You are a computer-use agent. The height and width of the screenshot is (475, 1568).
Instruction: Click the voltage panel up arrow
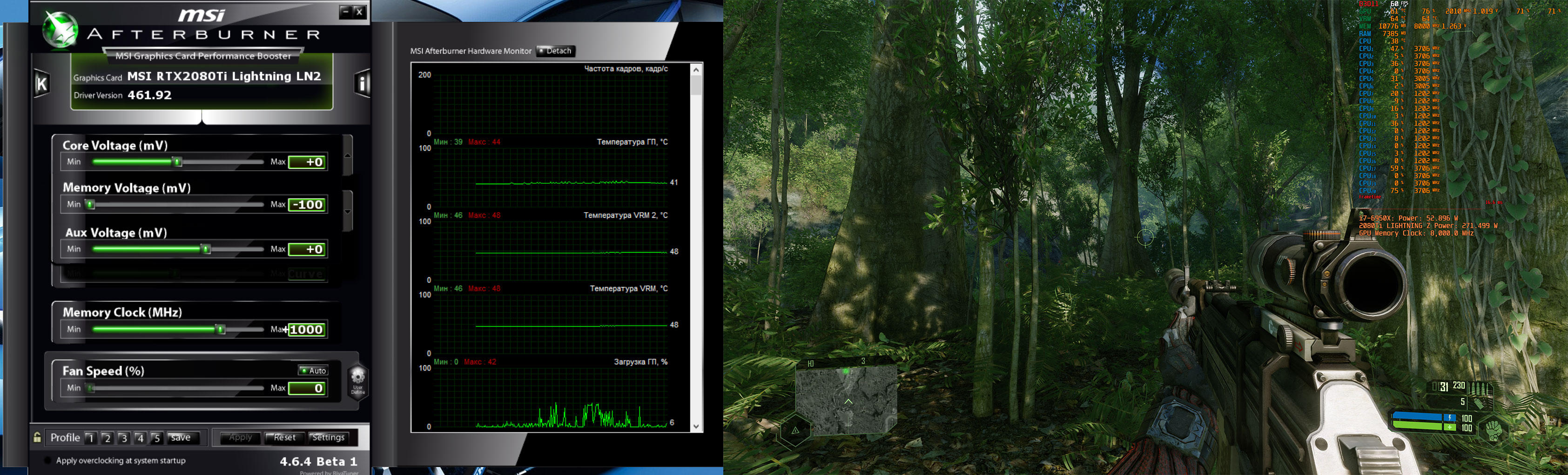click(x=348, y=155)
